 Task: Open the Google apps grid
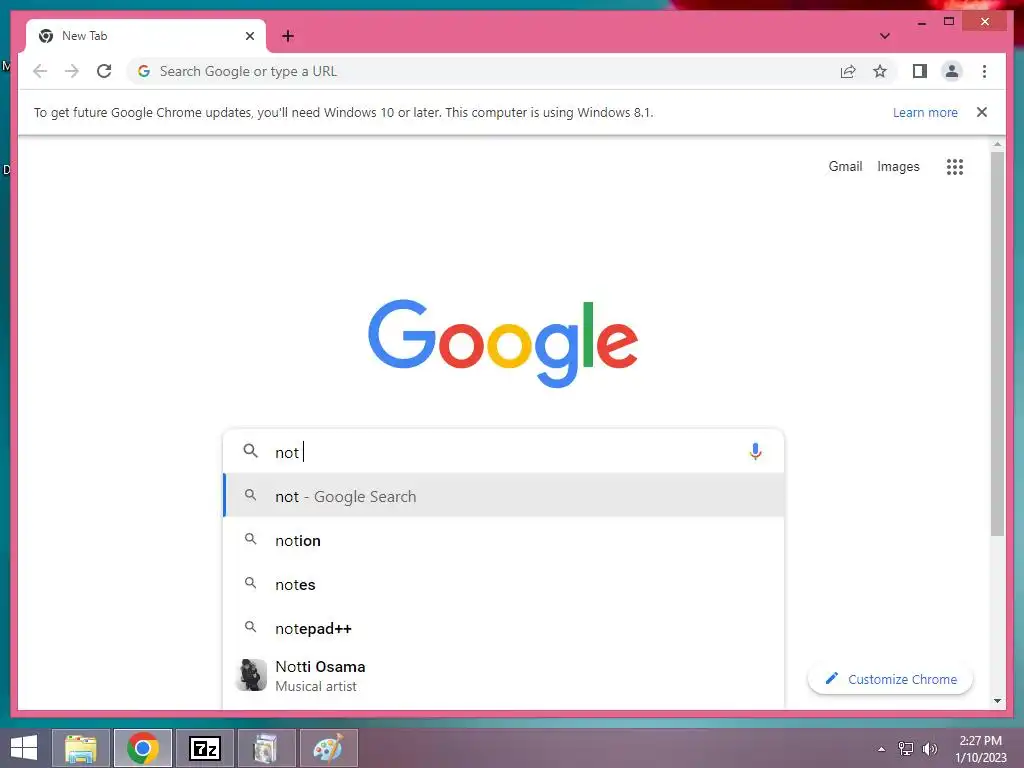click(x=954, y=167)
